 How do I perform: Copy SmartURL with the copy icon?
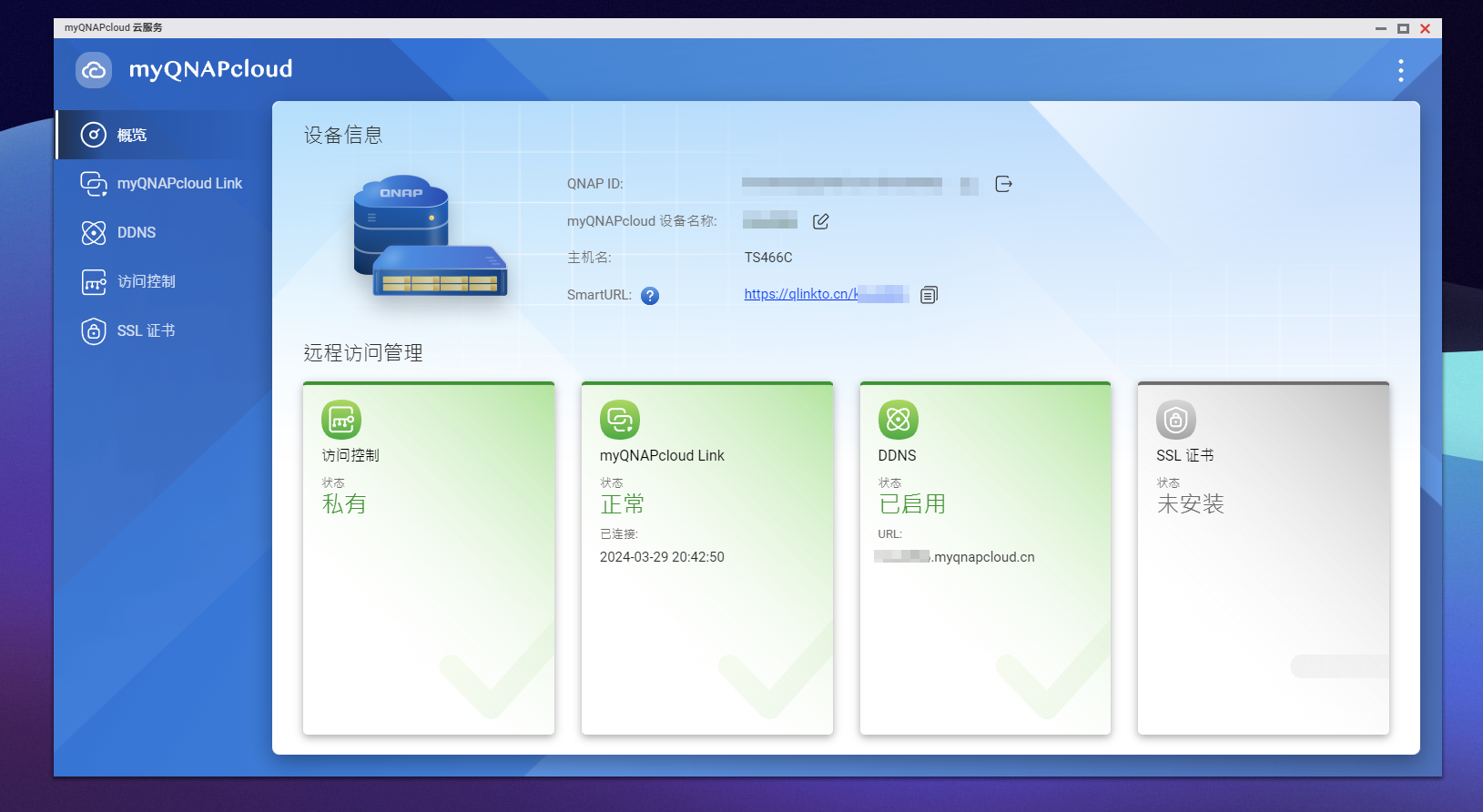pyautogui.click(x=929, y=295)
